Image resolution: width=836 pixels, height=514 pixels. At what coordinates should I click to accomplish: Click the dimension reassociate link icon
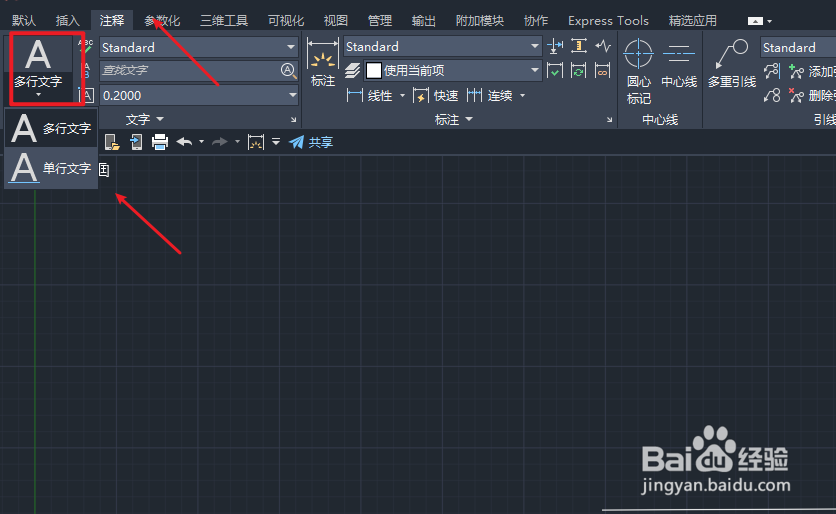(x=603, y=70)
